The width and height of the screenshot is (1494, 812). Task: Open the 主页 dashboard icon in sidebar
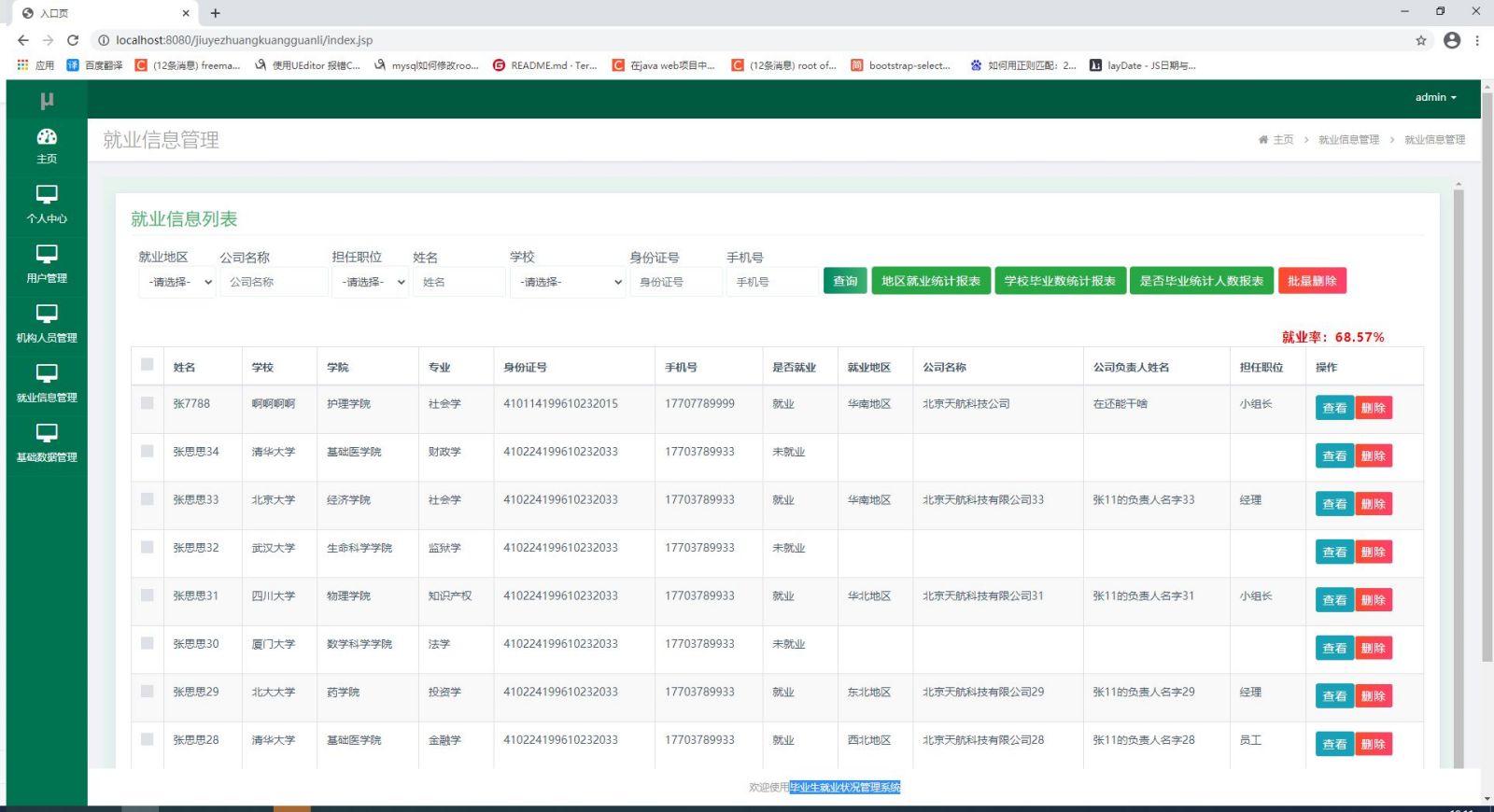click(x=47, y=137)
